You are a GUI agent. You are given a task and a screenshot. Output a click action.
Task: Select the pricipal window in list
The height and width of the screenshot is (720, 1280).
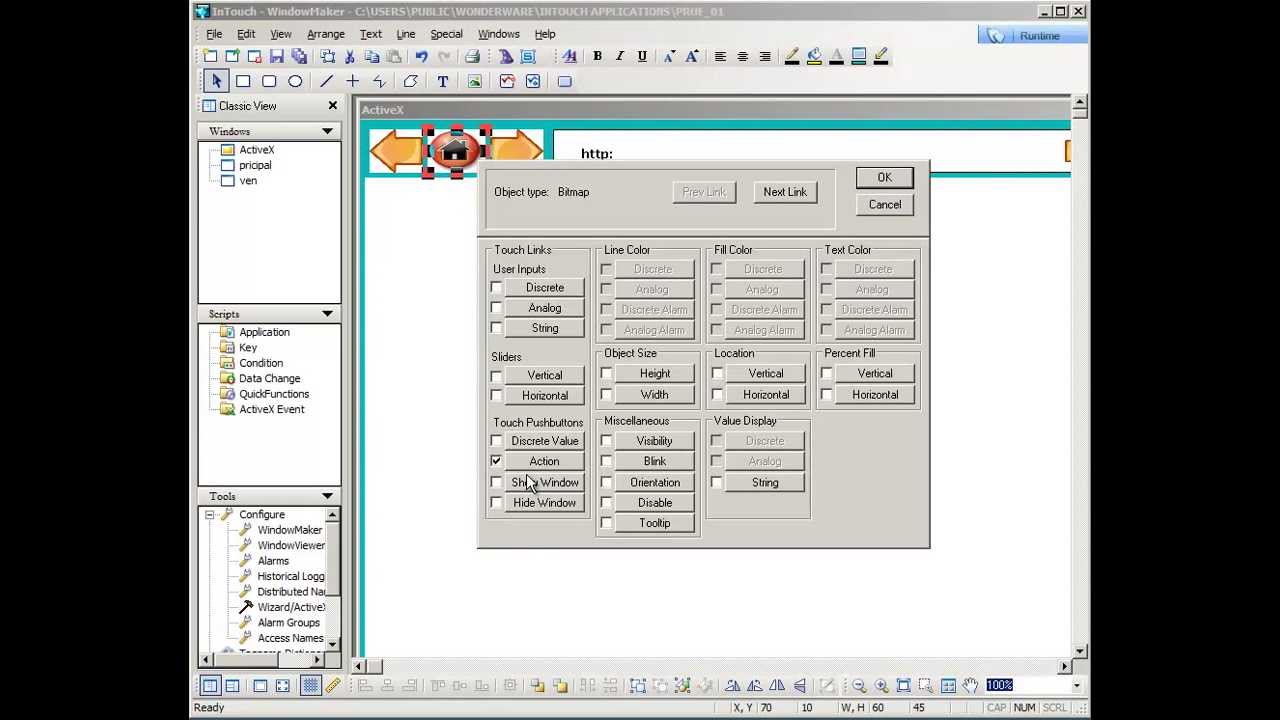pos(255,165)
